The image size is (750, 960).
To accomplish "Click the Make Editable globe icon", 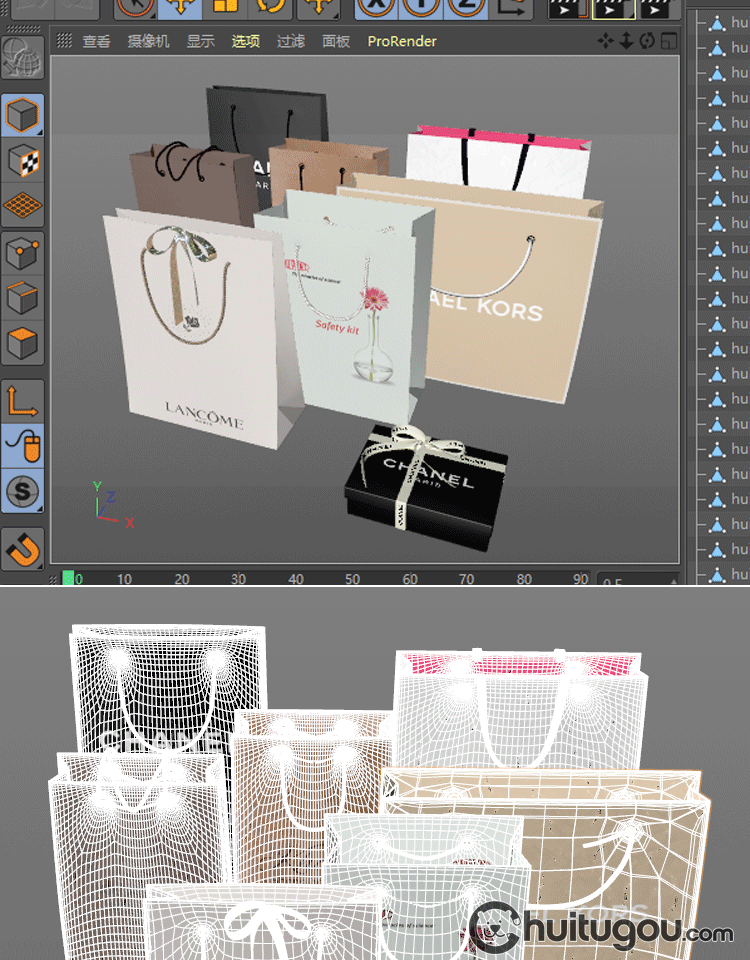I will click(22, 58).
